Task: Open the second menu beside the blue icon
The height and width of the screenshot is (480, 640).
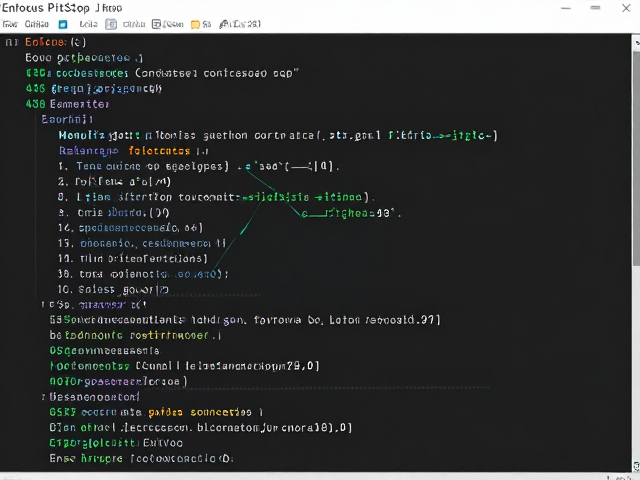Action: [37, 24]
